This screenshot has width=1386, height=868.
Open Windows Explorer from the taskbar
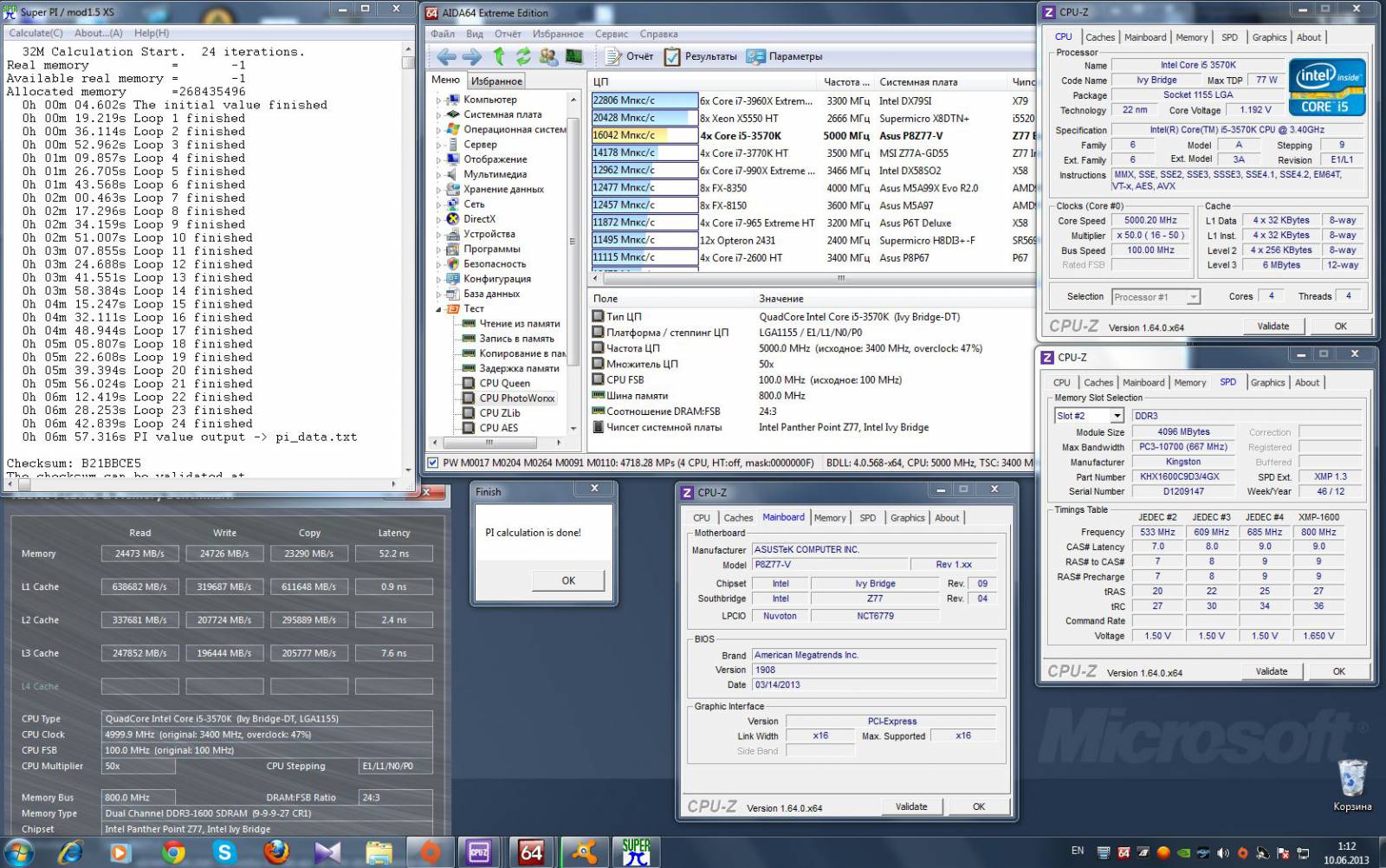(x=379, y=852)
